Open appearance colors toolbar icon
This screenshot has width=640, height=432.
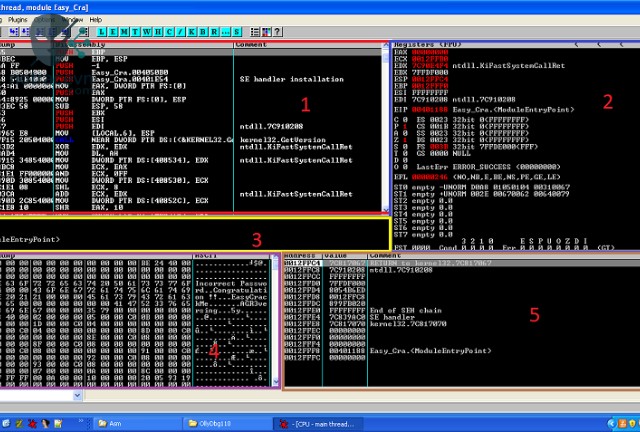(x=266, y=31)
